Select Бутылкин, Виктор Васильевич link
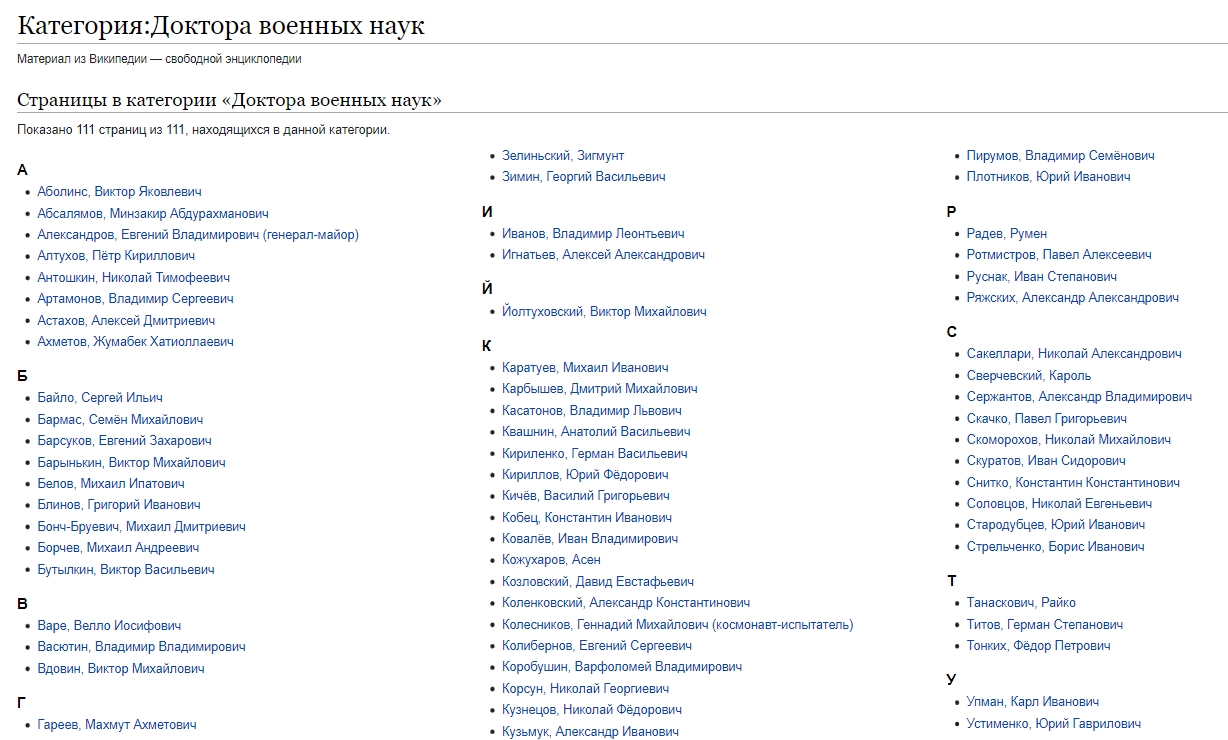The width and height of the screenshot is (1228, 740). coord(126,570)
